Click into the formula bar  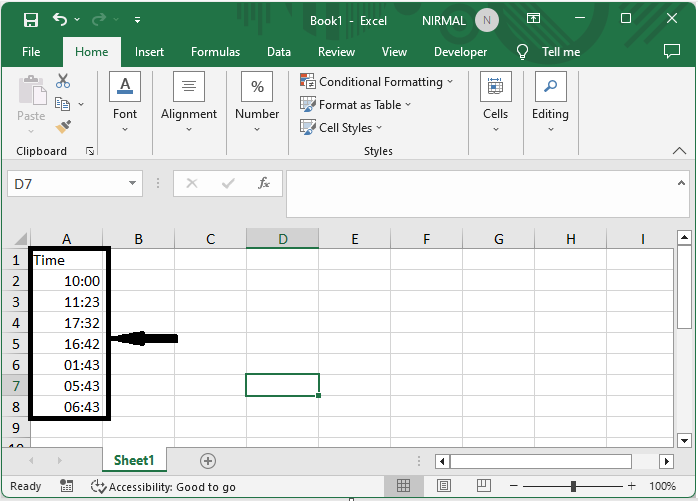480,194
